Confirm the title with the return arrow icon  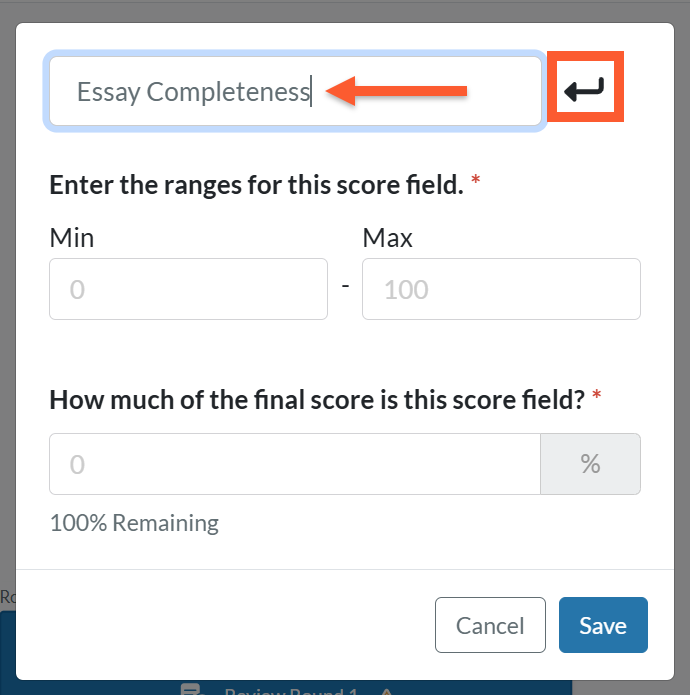[x=585, y=87]
